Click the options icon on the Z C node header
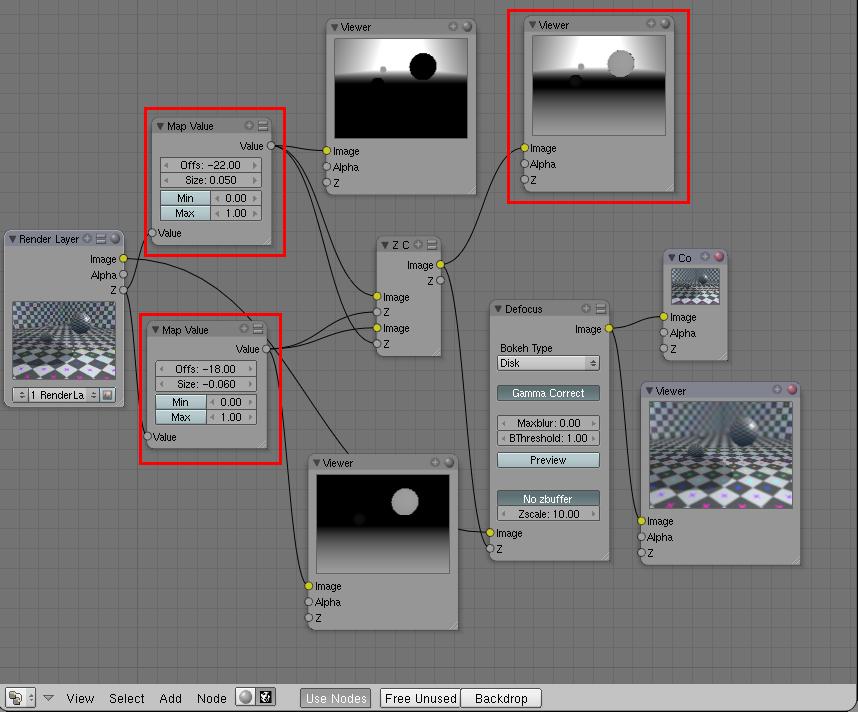This screenshot has width=858, height=712. tap(432, 244)
